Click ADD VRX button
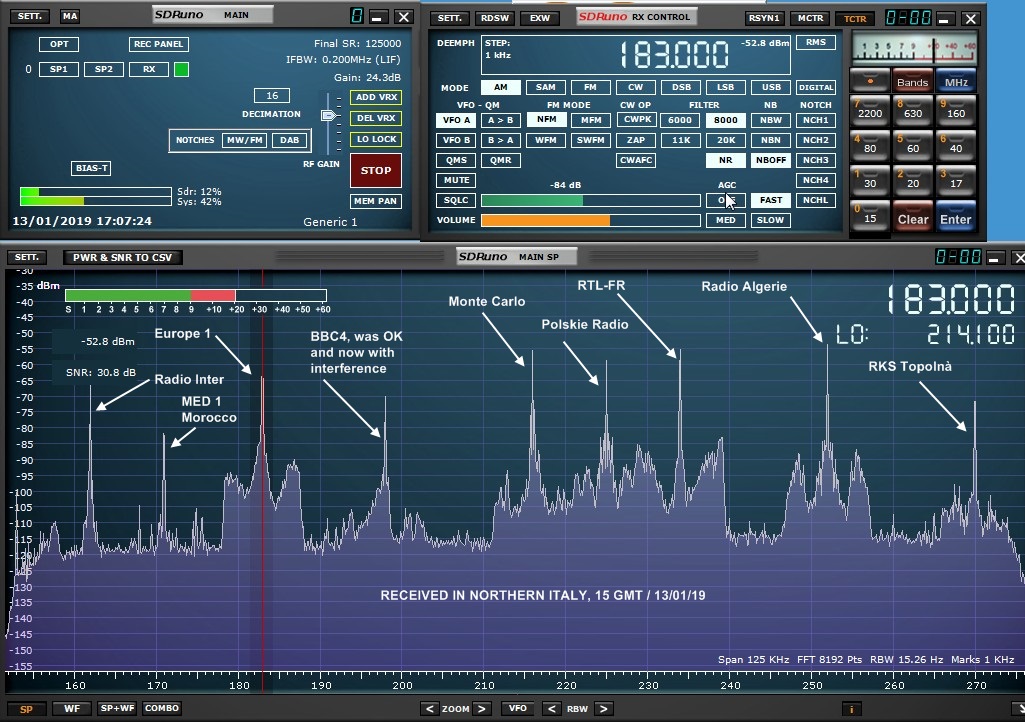 pos(376,97)
